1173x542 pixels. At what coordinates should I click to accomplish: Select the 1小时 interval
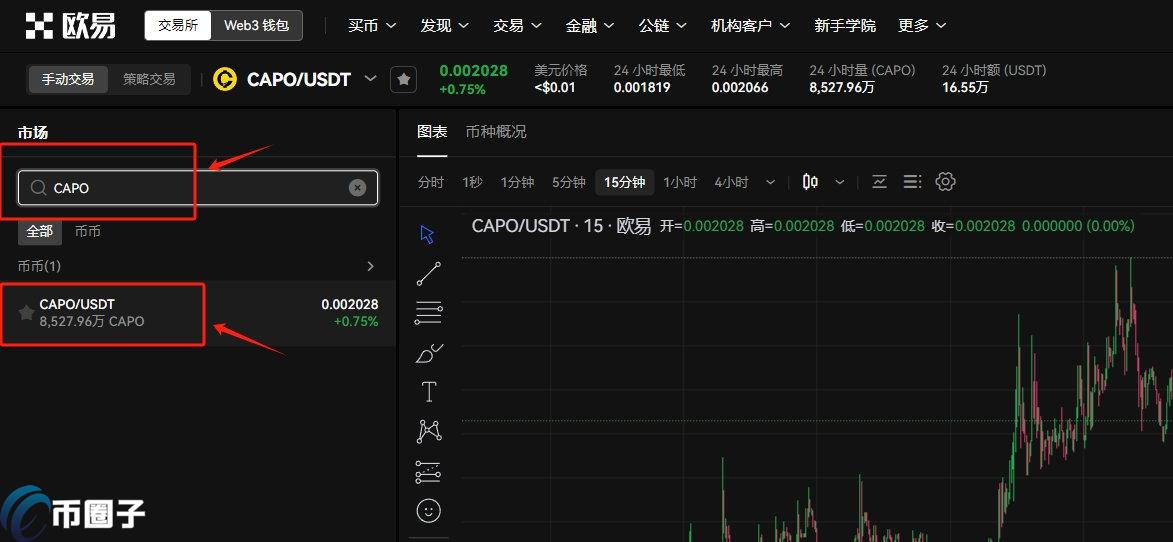click(679, 182)
